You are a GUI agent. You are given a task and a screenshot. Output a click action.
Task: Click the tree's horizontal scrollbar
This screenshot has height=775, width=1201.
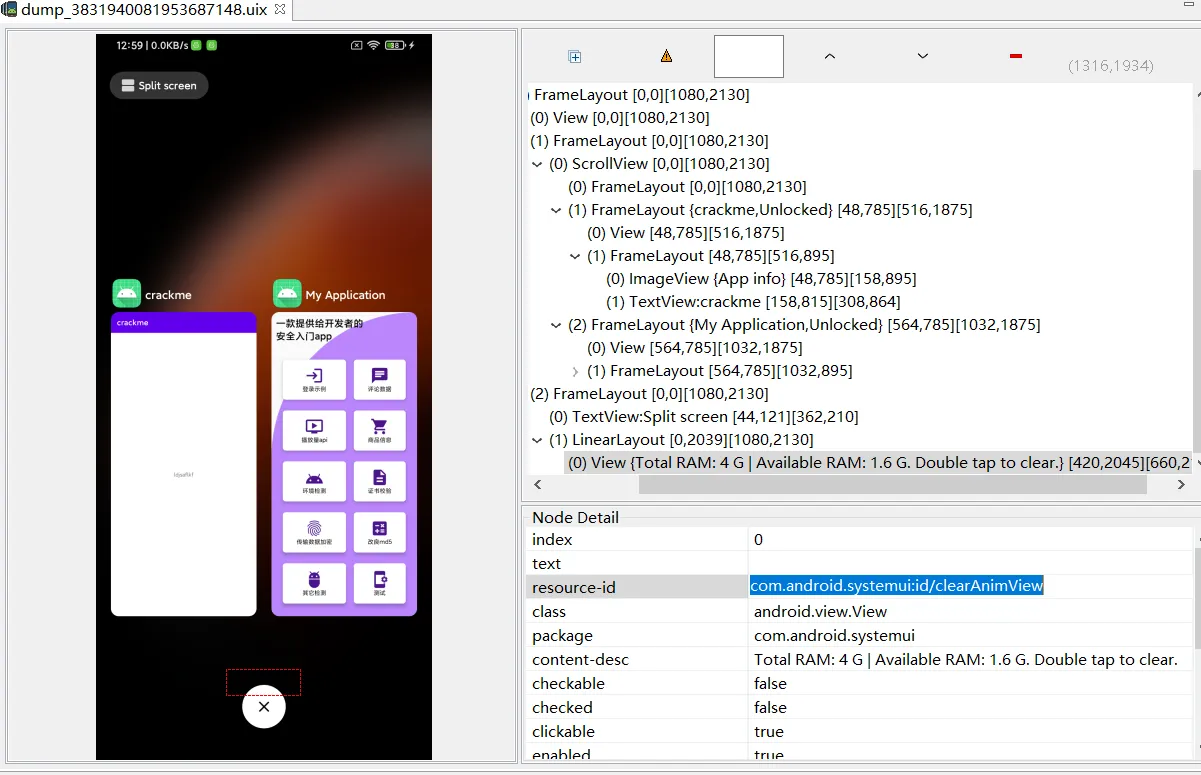point(892,485)
